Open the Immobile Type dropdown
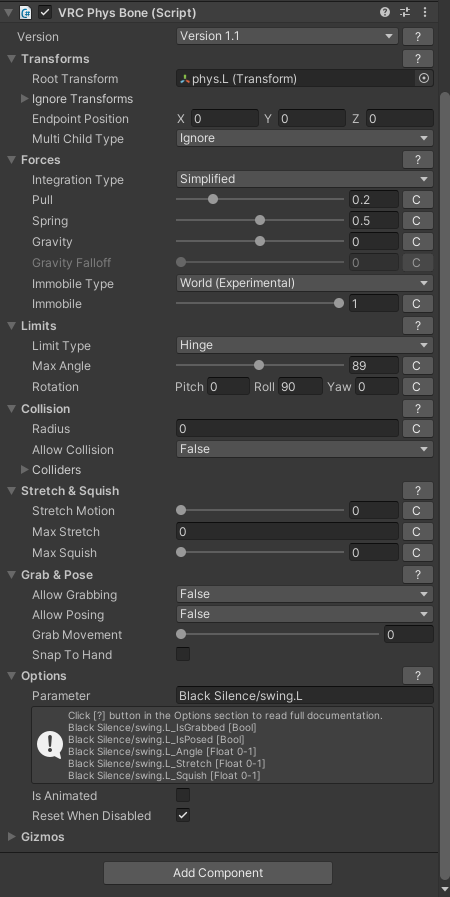 click(x=304, y=283)
